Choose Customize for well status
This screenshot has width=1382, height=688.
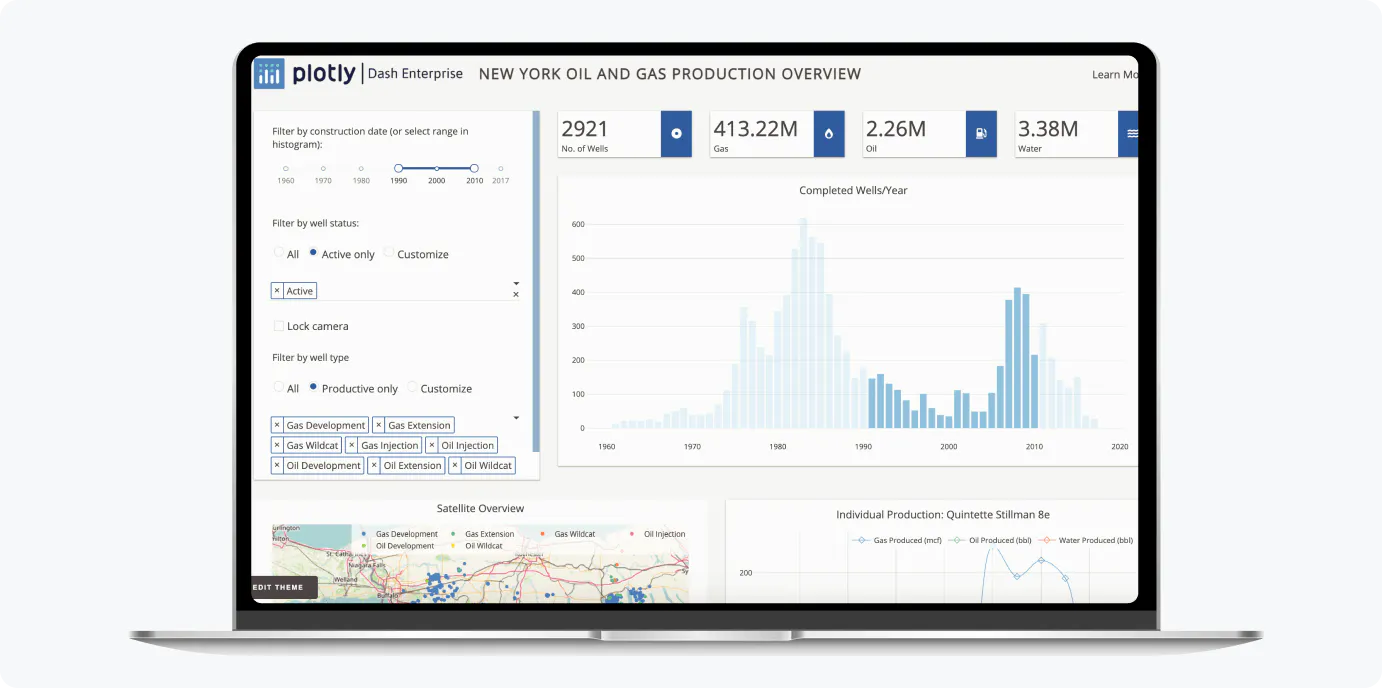(x=389, y=253)
